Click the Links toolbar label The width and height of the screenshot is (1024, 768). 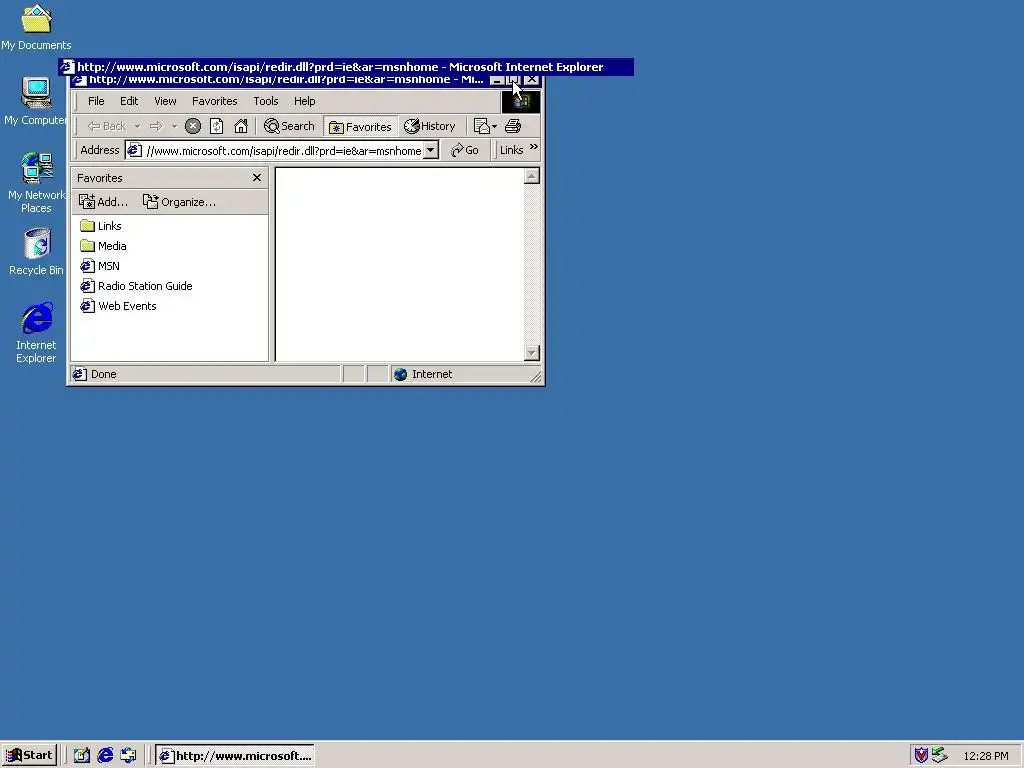(511, 150)
